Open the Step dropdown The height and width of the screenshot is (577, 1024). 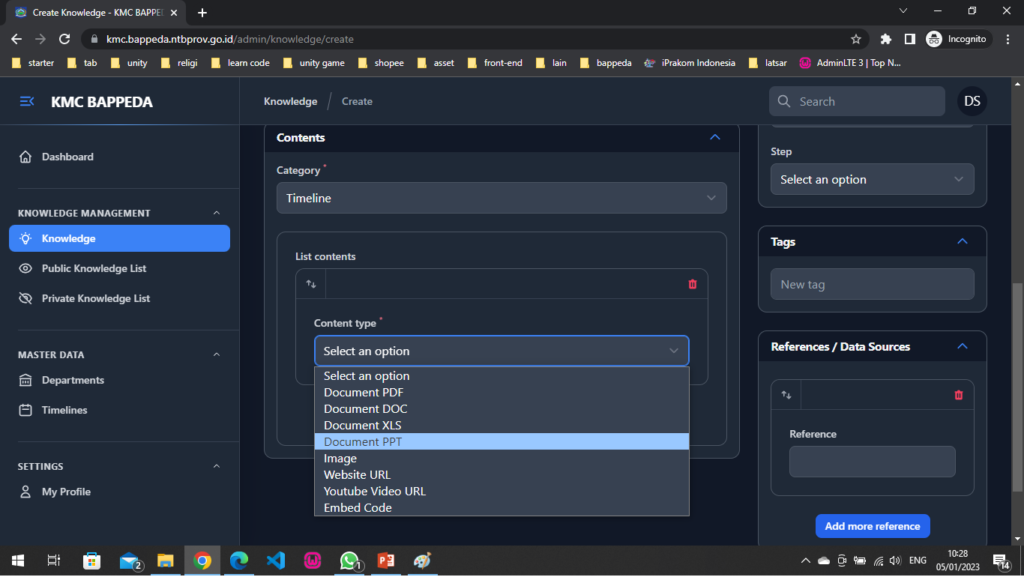[872, 180]
